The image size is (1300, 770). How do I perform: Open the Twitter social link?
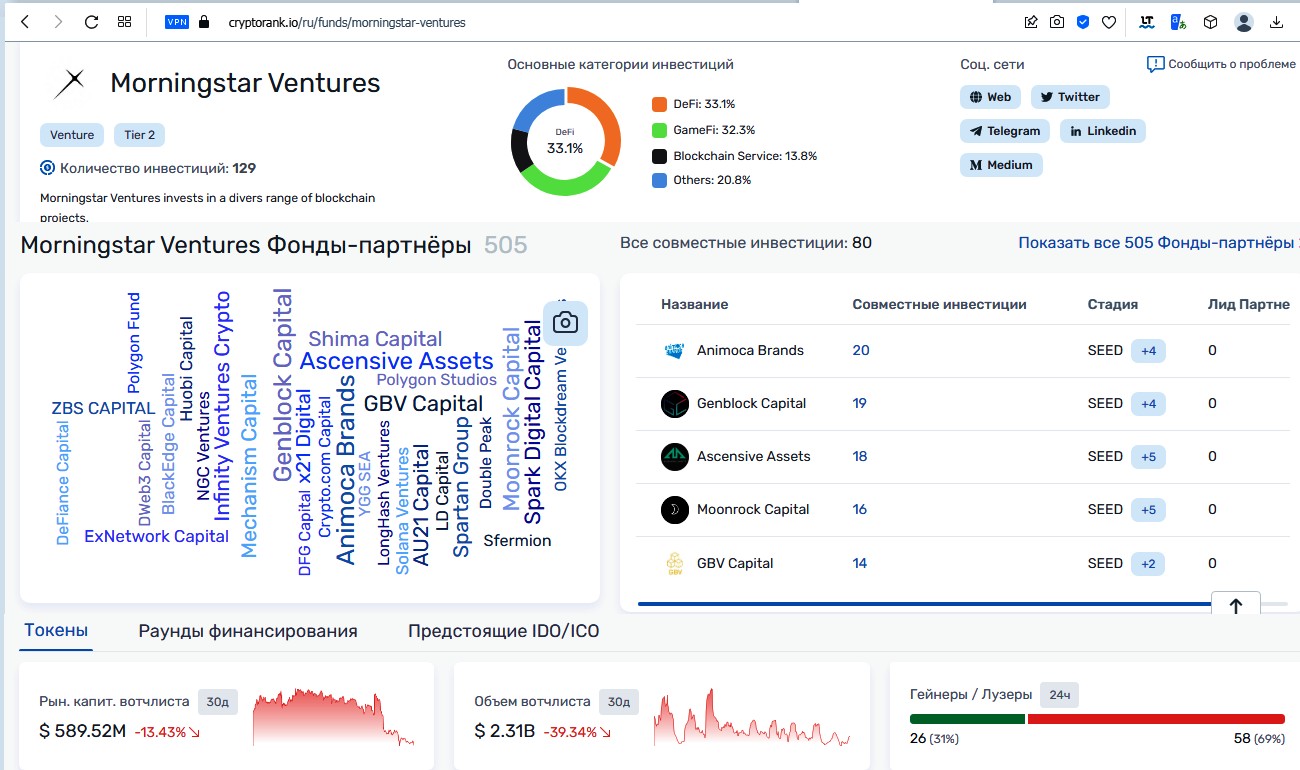point(1070,97)
